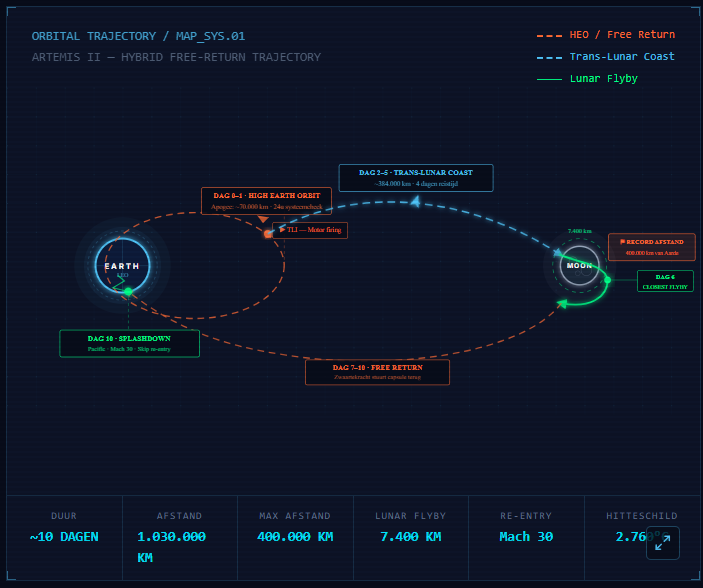Viewport: 703px width, 588px height.
Task: Click the Trans-Lunar Coast legend entry
Action: [x=606, y=57]
